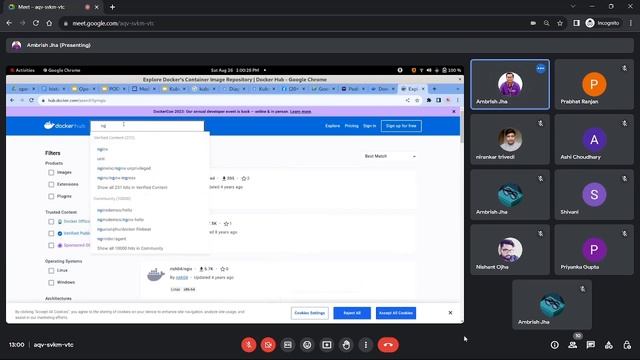Show participants people panel
This screenshot has width=640, height=360.
pyautogui.click(x=573, y=345)
